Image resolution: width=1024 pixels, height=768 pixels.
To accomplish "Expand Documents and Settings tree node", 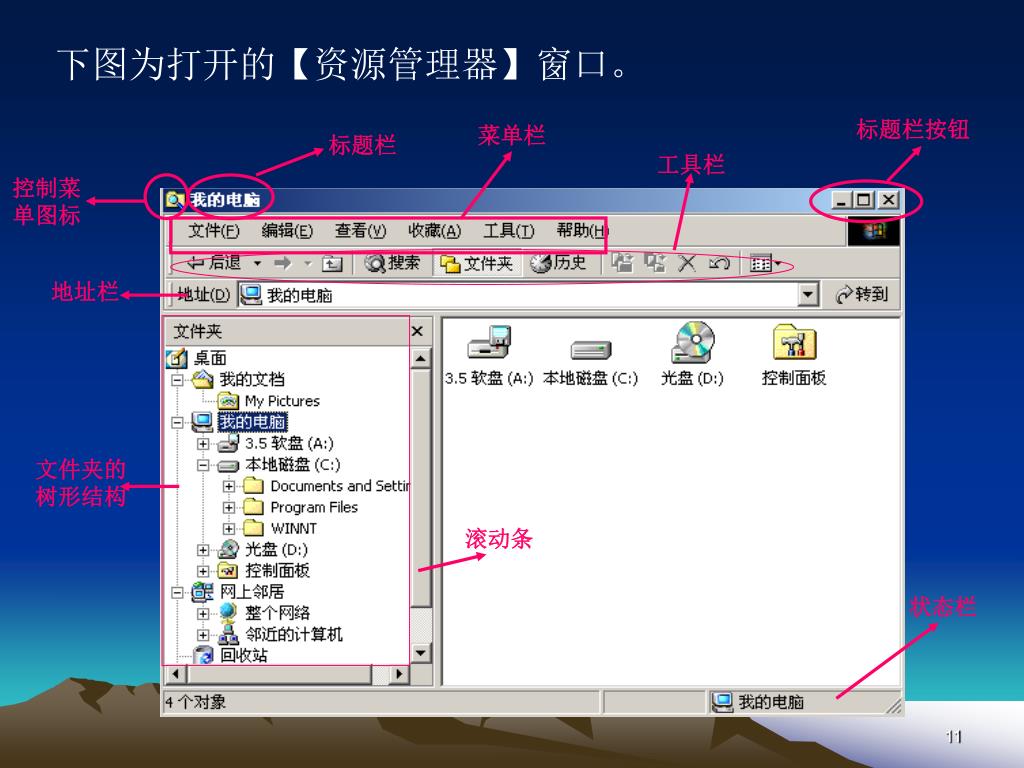I will coord(229,486).
